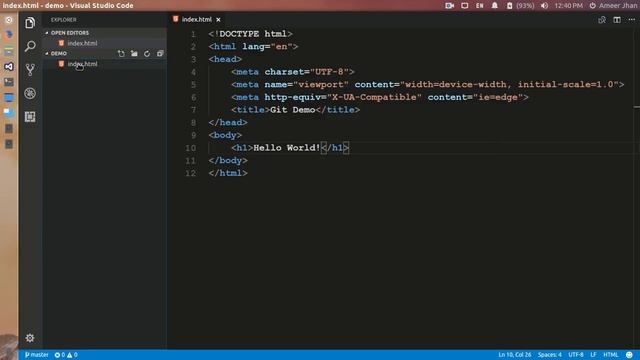Open the Debug view in activity bar
Image resolution: width=640 pixels, height=360 pixels.
[30, 93]
